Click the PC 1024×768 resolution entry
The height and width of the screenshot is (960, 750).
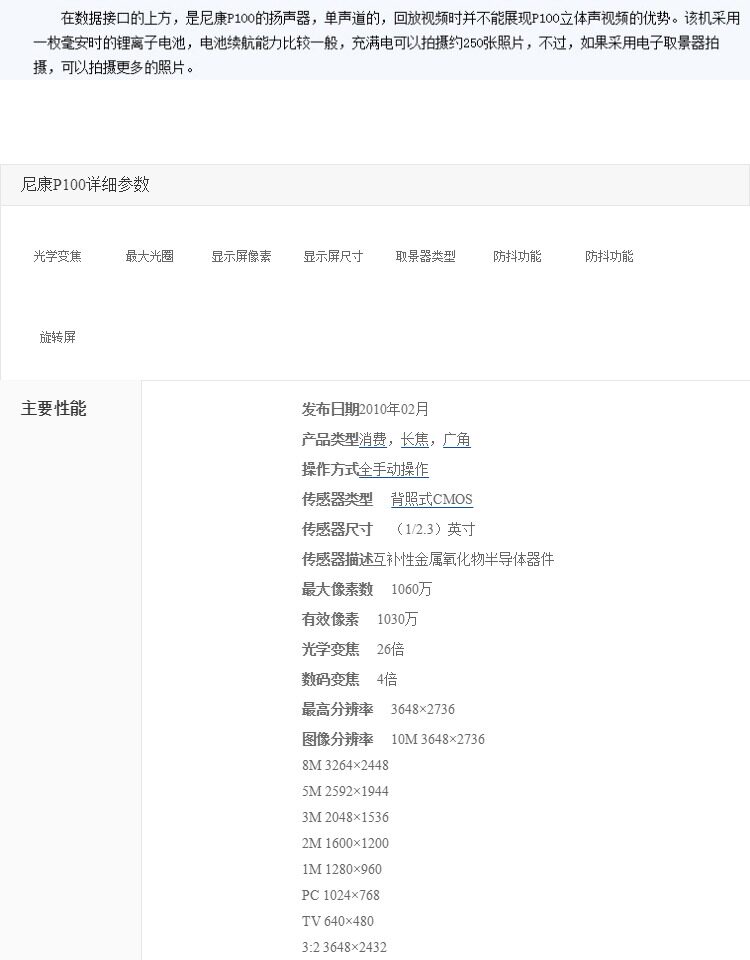coord(341,895)
